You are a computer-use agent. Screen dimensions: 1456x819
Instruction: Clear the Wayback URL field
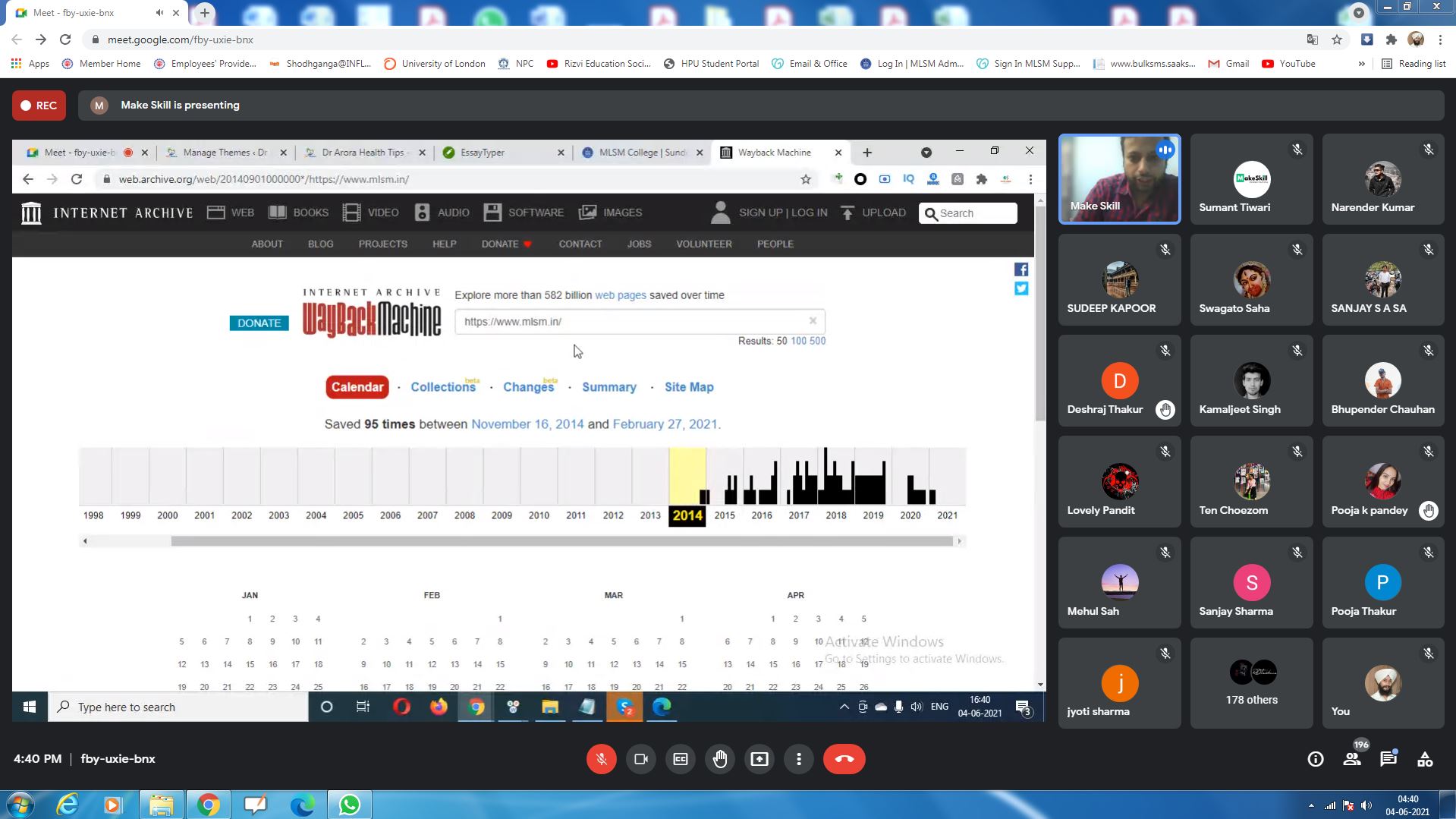point(813,321)
